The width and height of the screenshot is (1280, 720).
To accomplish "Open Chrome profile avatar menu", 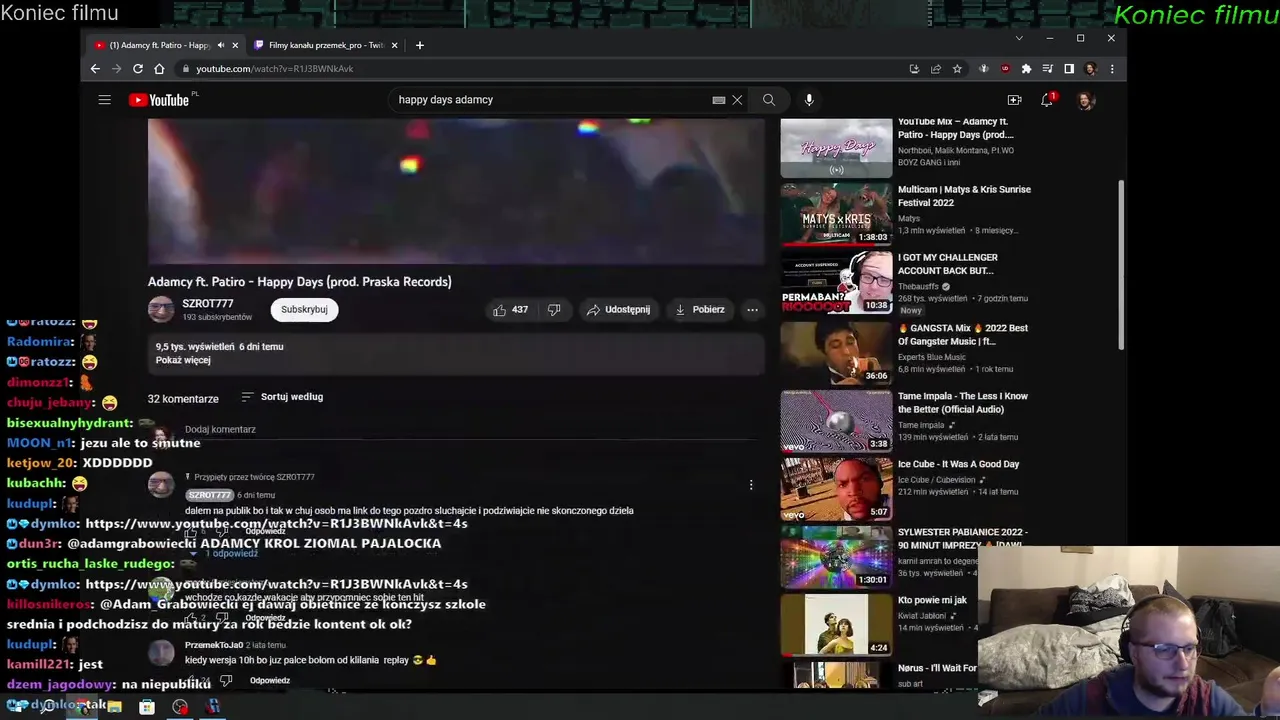I will [x=1090, y=69].
